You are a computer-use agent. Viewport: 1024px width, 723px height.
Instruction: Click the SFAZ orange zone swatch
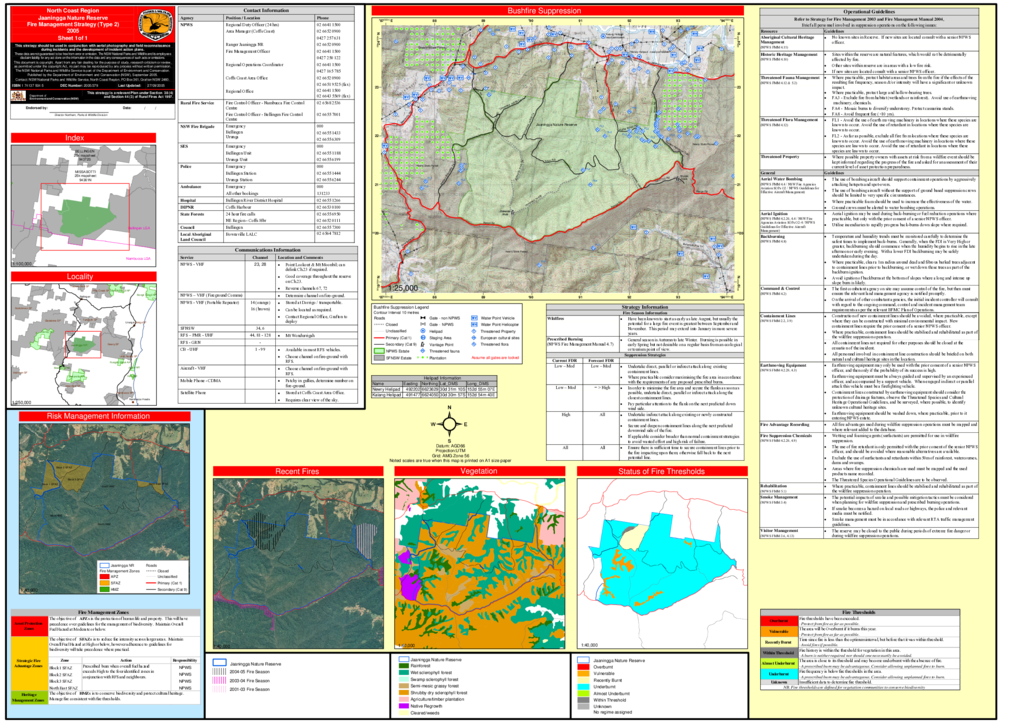(x=104, y=583)
